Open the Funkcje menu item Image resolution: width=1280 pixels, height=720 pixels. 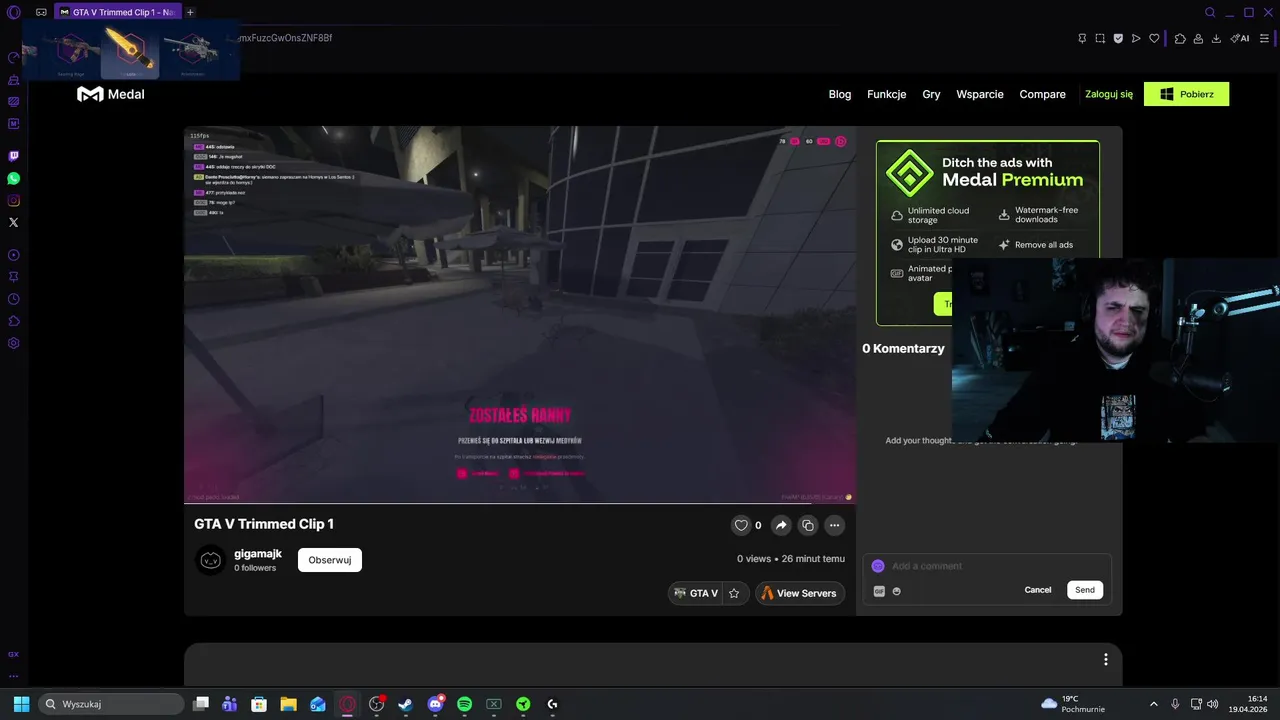(887, 94)
